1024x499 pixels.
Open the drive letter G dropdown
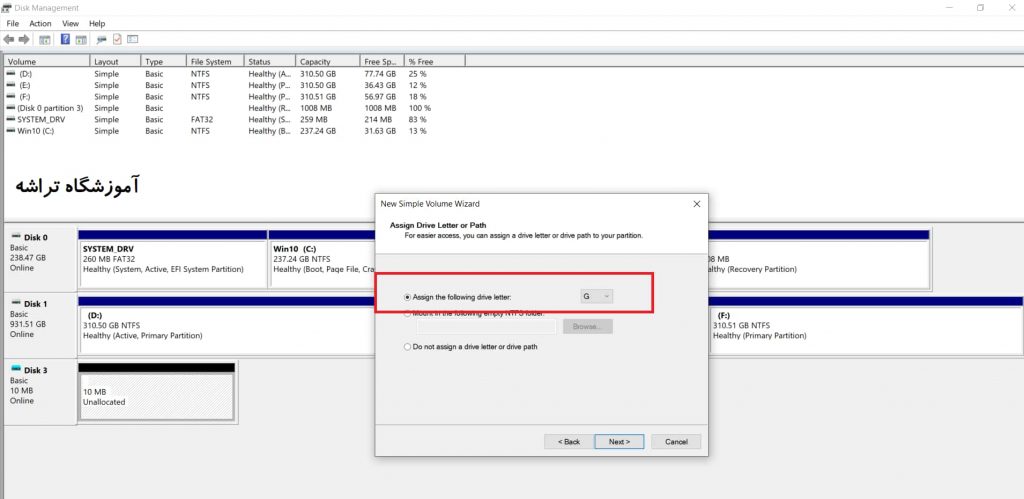[x=597, y=297]
